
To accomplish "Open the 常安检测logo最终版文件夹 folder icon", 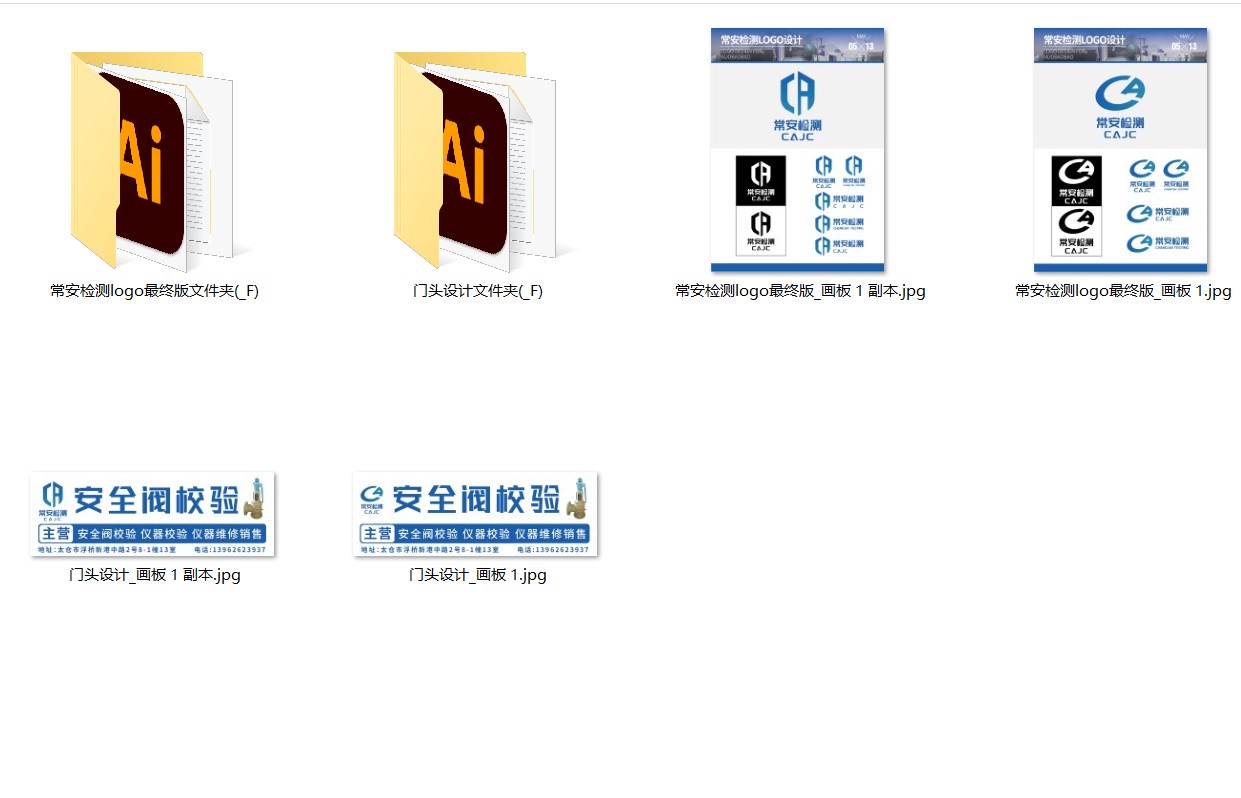I will click(x=153, y=162).
